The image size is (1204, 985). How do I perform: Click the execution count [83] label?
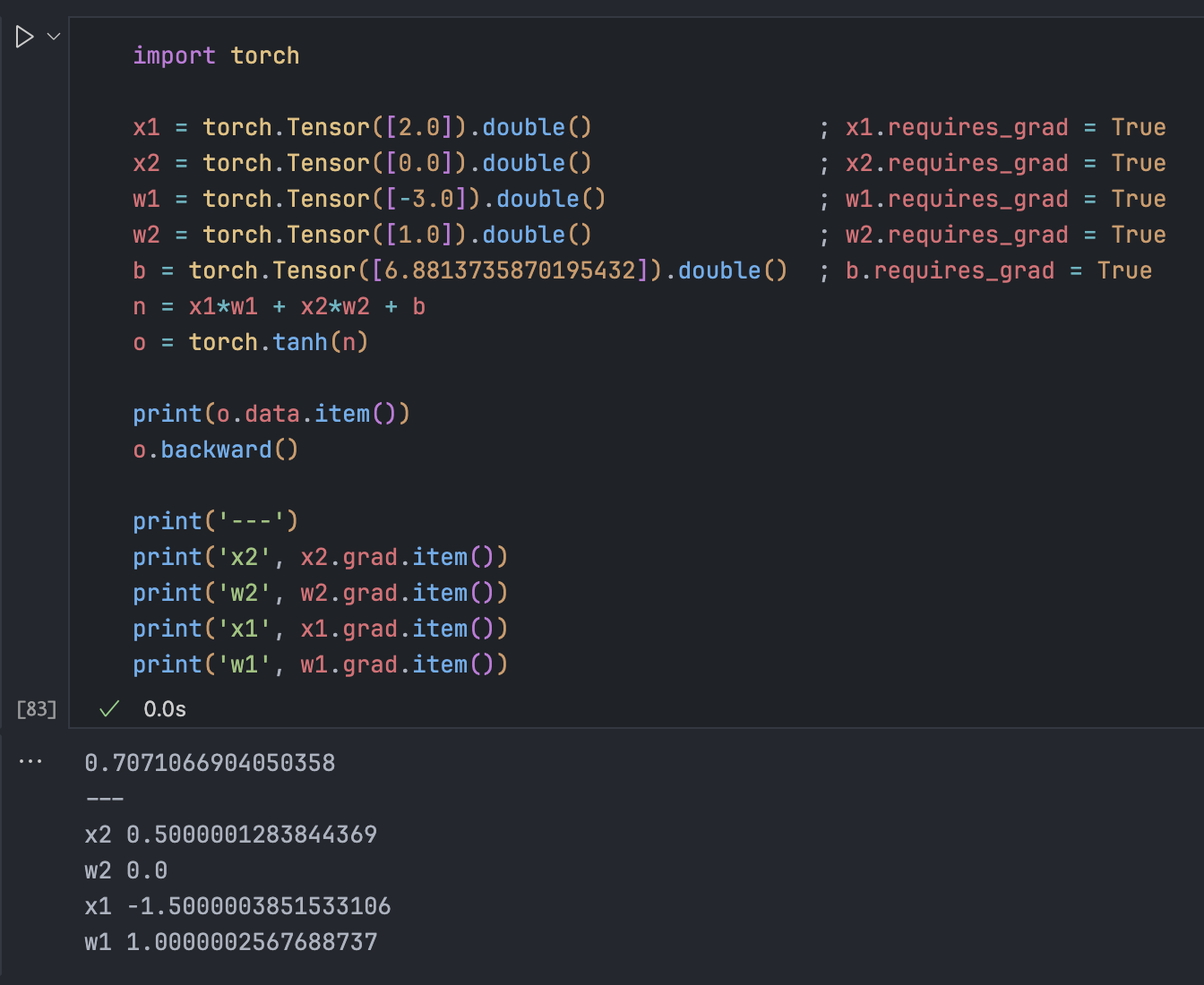[36, 709]
